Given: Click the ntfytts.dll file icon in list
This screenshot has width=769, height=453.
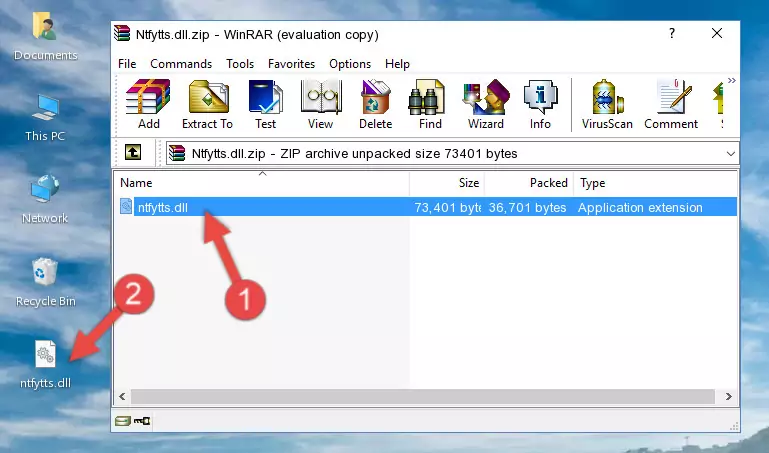Looking at the screenshot, I should 126,206.
